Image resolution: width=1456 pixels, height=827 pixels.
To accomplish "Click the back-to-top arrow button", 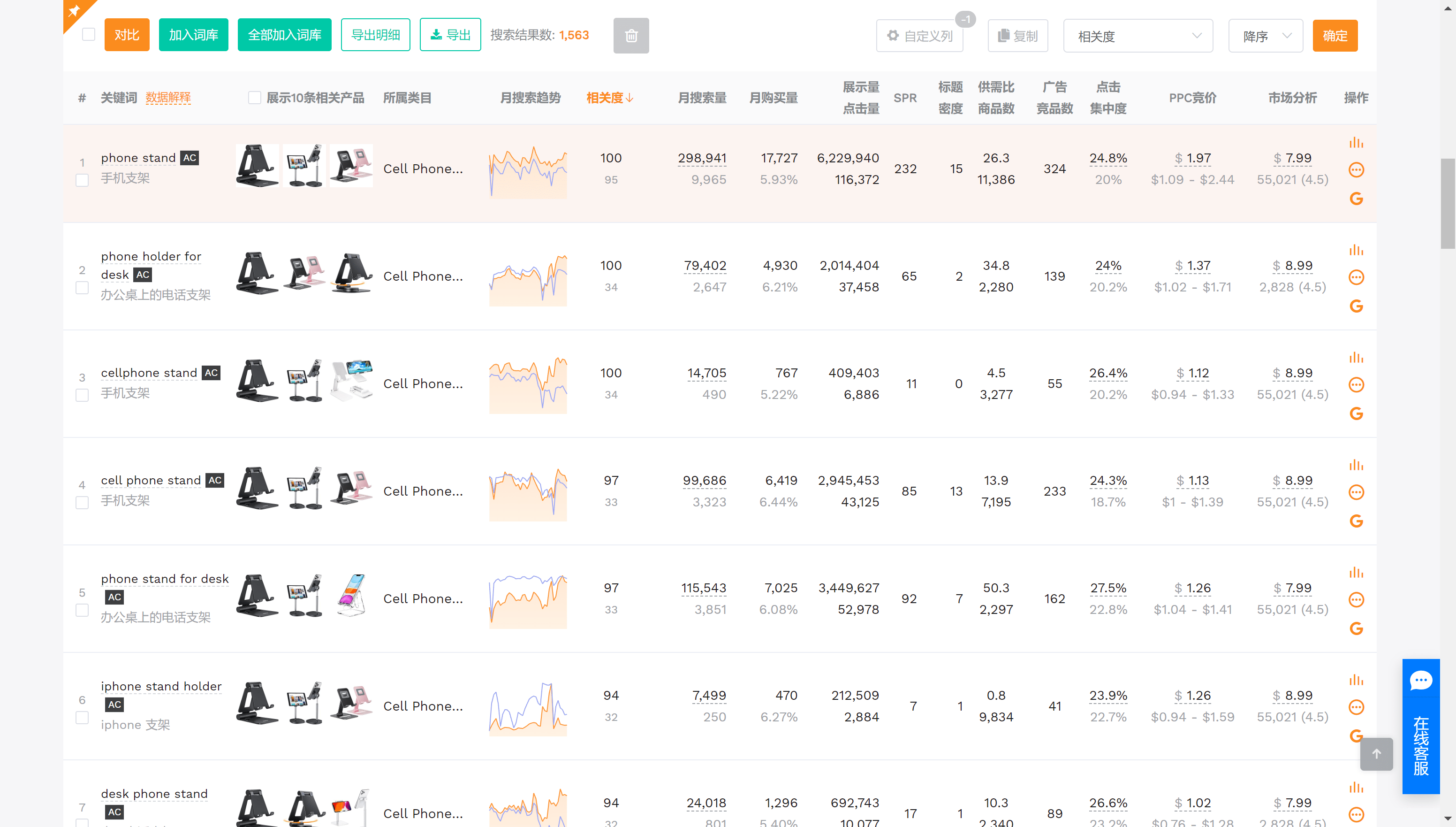I will pos(1376,754).
